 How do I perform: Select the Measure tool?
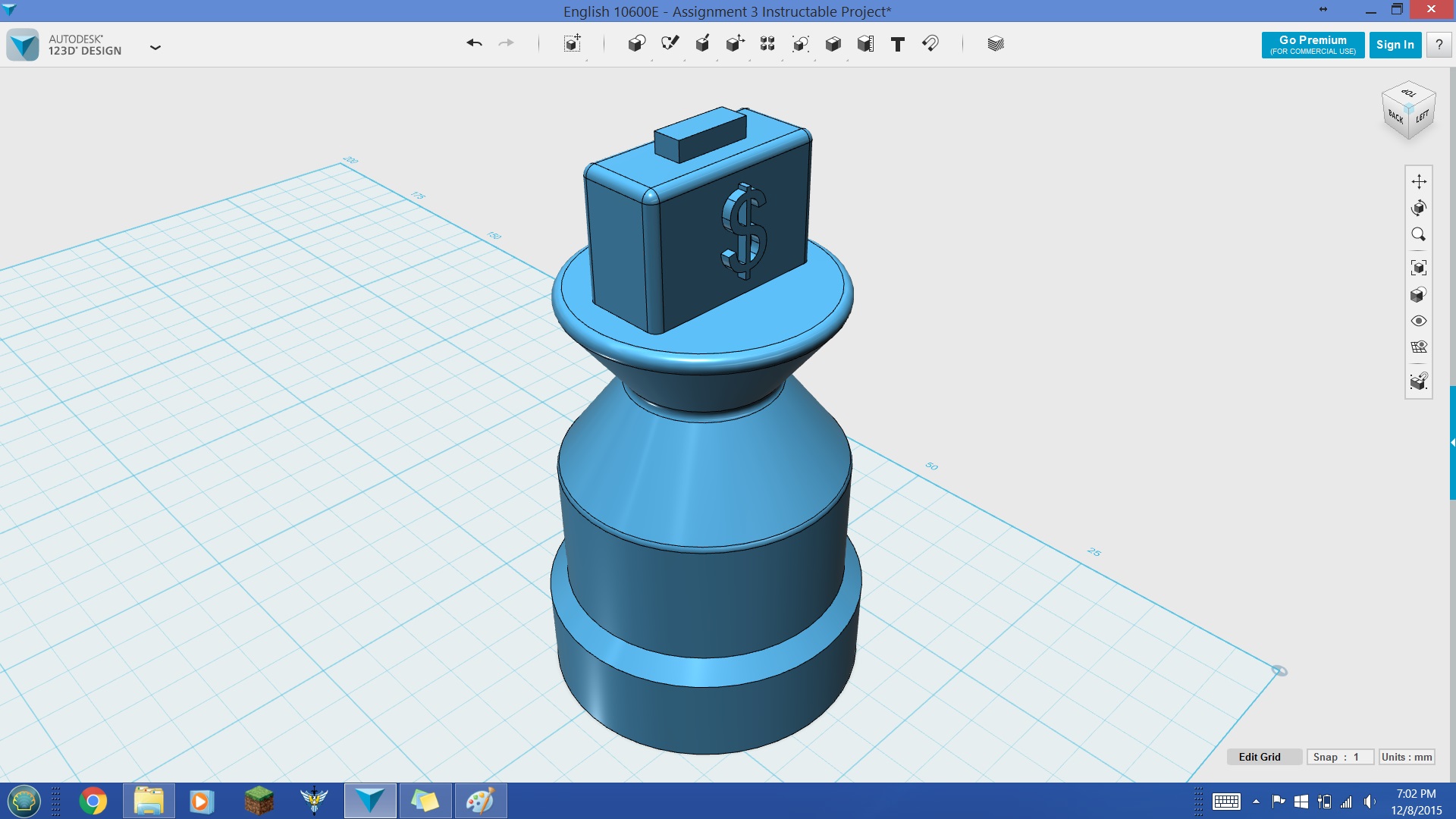pyautogui.click(x=865, y=43)
